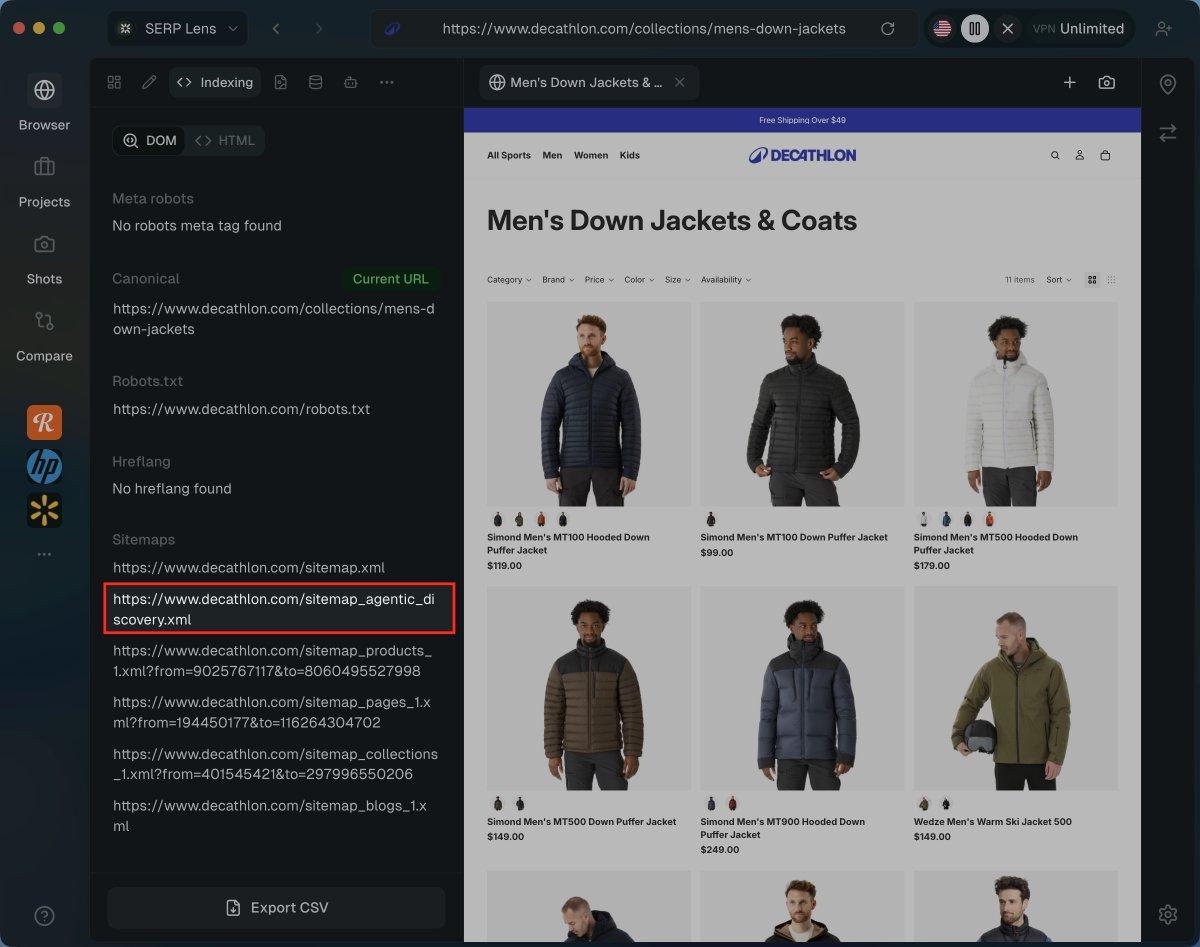Screen dimensions: 1200x947
Task: Expand the Price filter
Action: coord(598,280)
